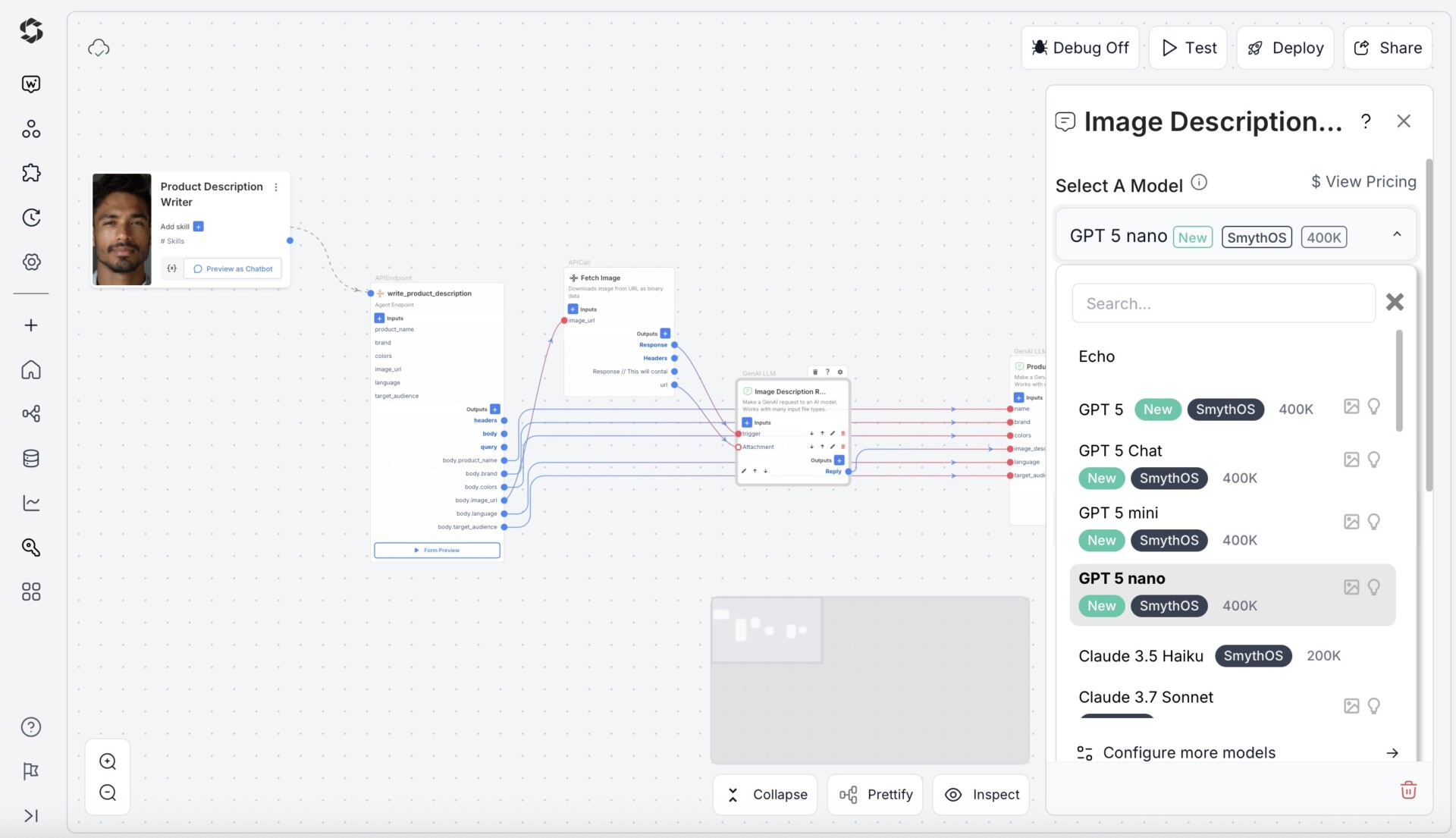Open the sync status icon beside the canvas
Image resolution: width=1456 pixels, height=838 pixels.
tap(99, 48)
